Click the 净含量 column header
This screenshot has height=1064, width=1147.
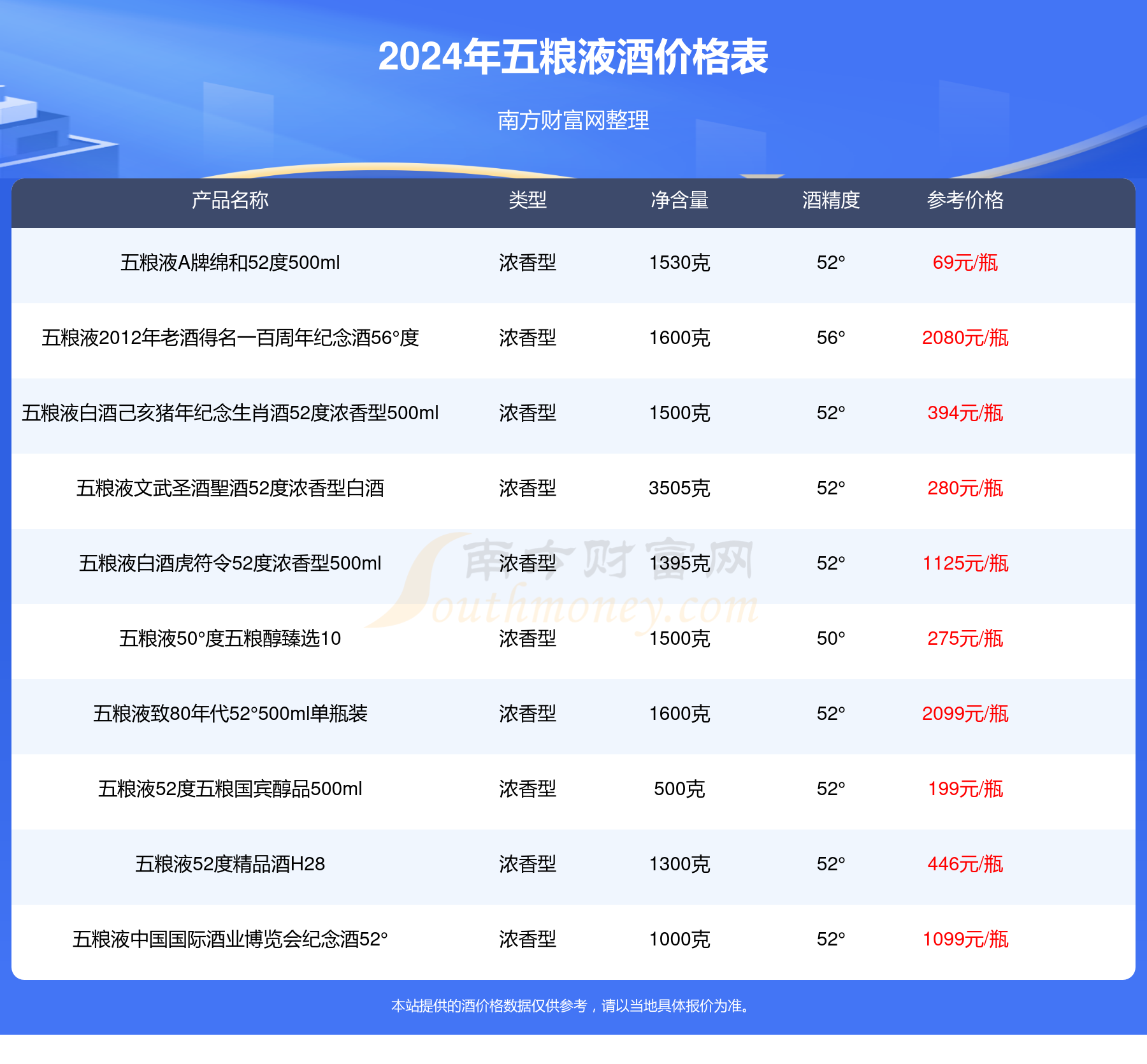[679, 200]
